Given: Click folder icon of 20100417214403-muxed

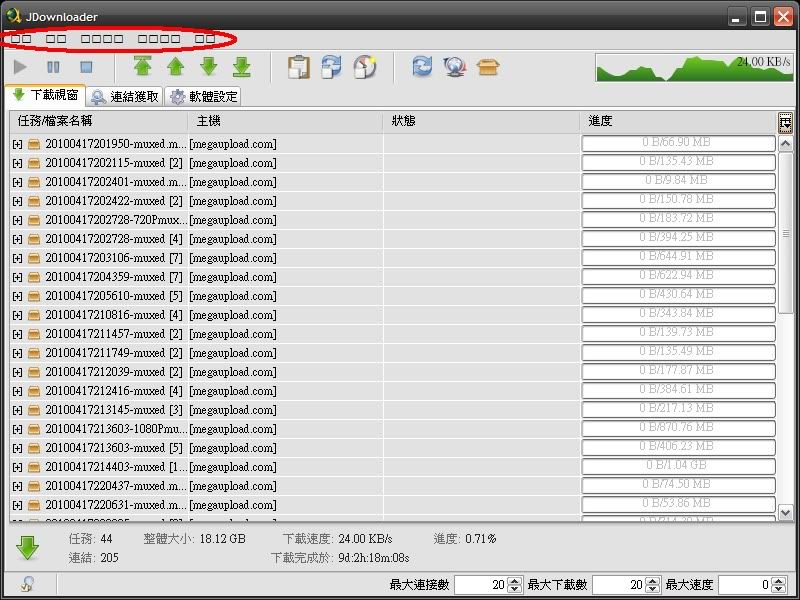Looking at the screenshot, I should point(34,467).
